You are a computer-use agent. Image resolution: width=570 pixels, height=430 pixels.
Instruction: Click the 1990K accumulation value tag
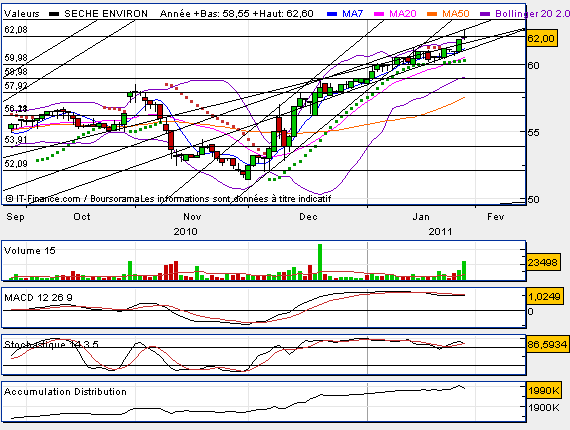544,390
